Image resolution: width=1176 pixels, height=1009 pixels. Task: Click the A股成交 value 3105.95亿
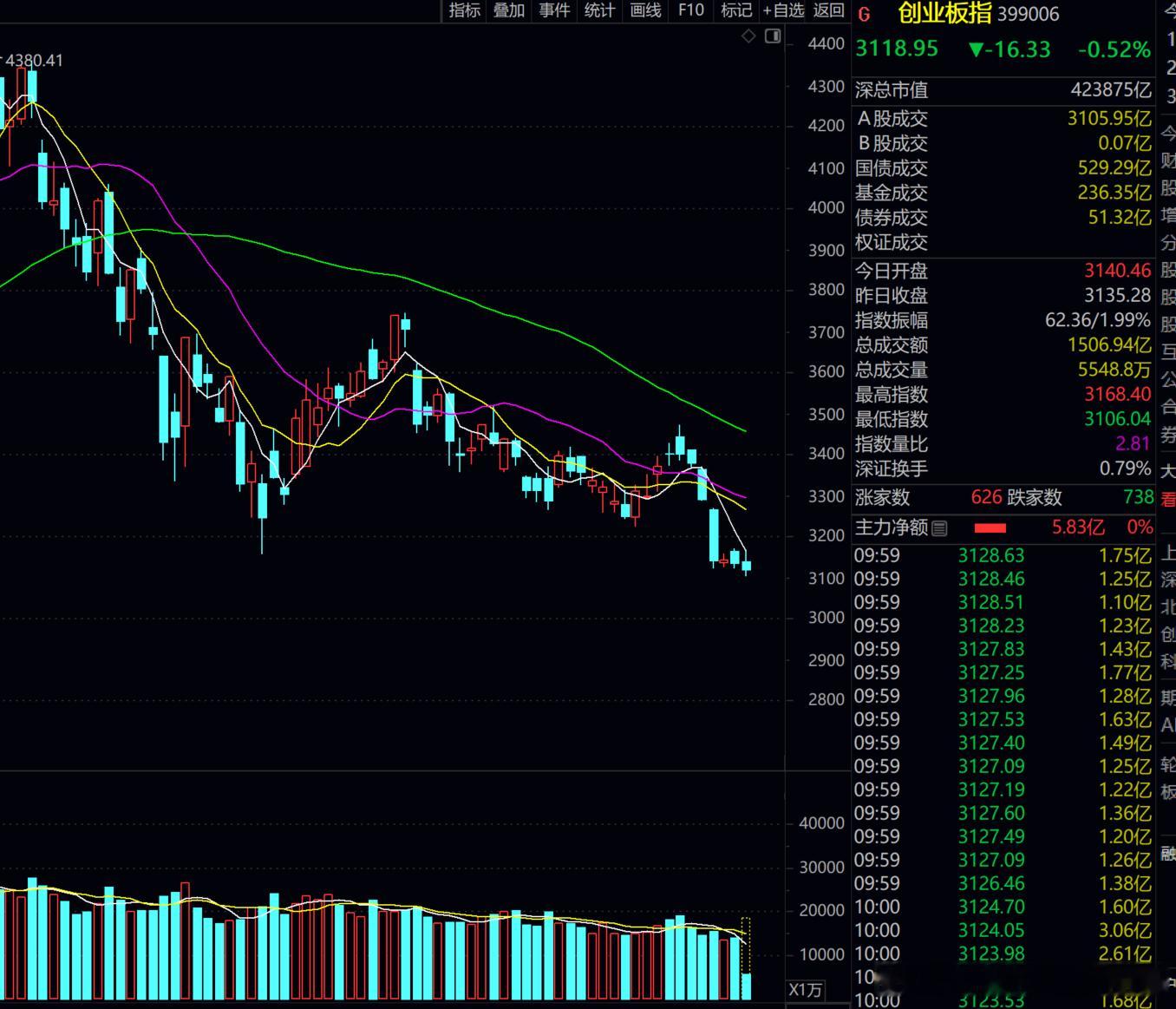(1109, 119)
